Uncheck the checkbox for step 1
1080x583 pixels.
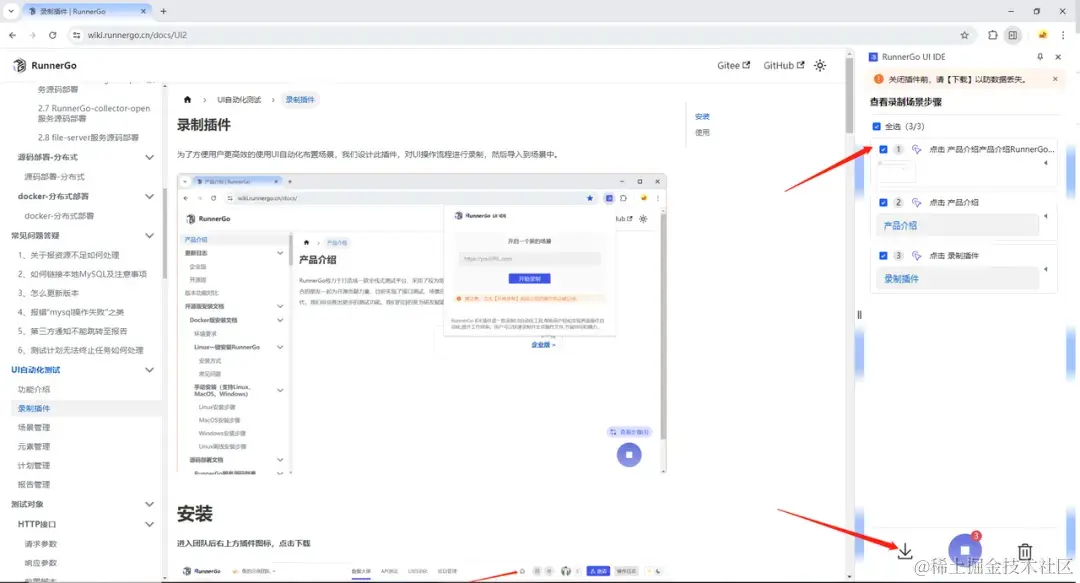tap(883, 149)
